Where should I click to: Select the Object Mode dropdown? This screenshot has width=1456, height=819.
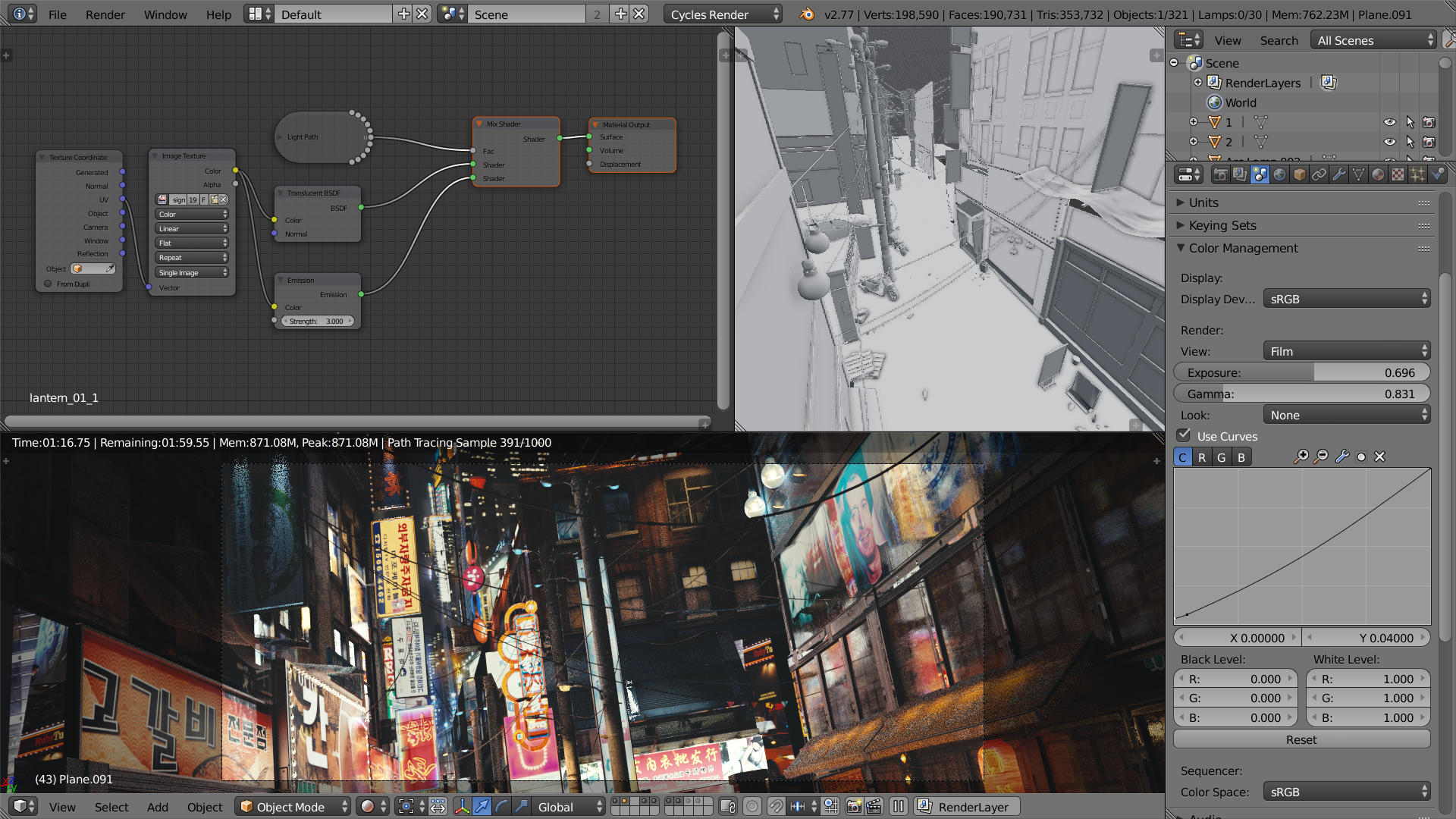[294, 807]
